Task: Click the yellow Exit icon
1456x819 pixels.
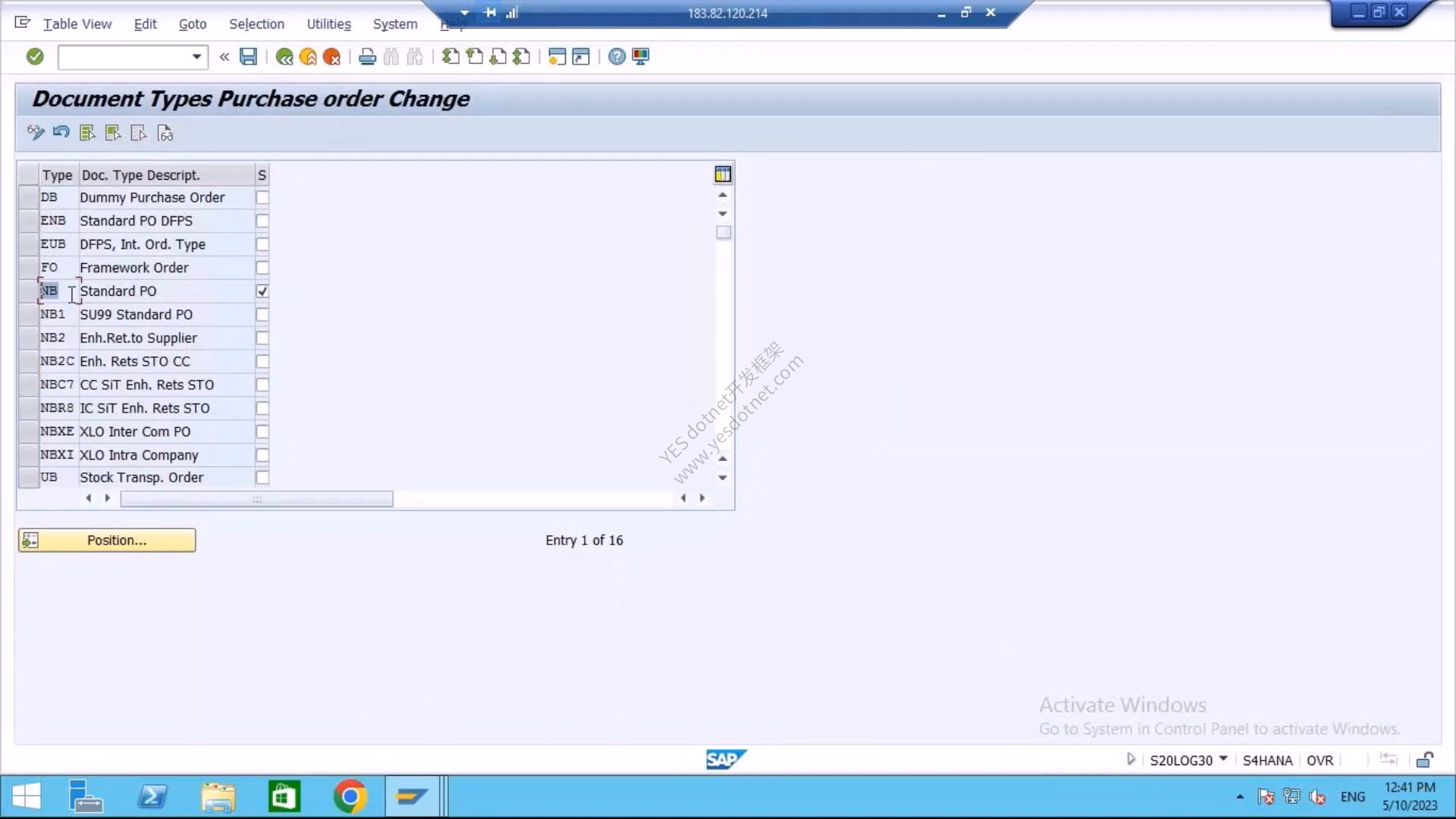Action: 308,56
